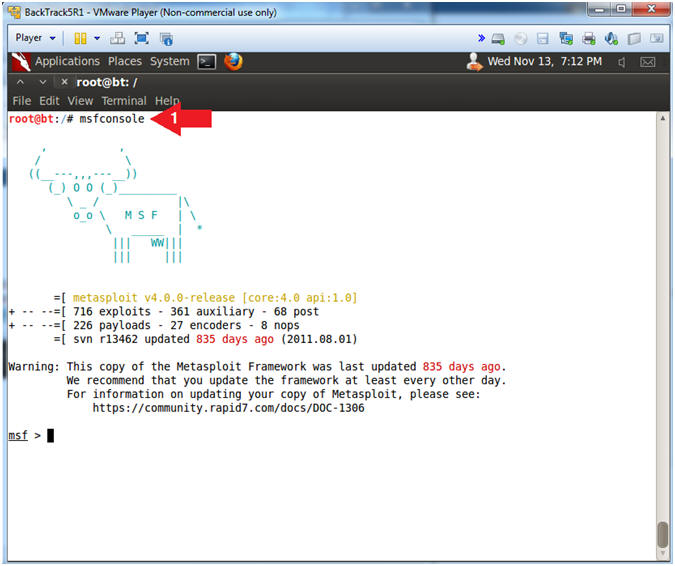The height and width of the screenshot is (566, 675).
Task: Click the BackTrack dragon logo icon
Action: [x=21, y=62]
